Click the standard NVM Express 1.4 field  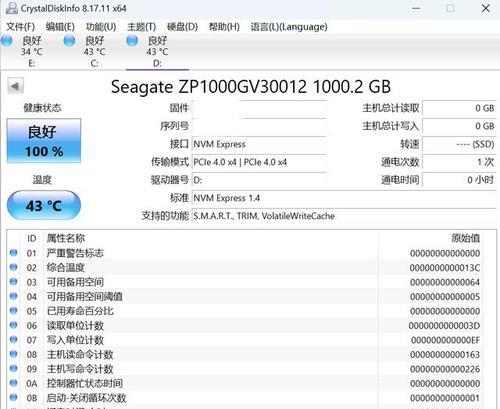[x=344, y=198]
